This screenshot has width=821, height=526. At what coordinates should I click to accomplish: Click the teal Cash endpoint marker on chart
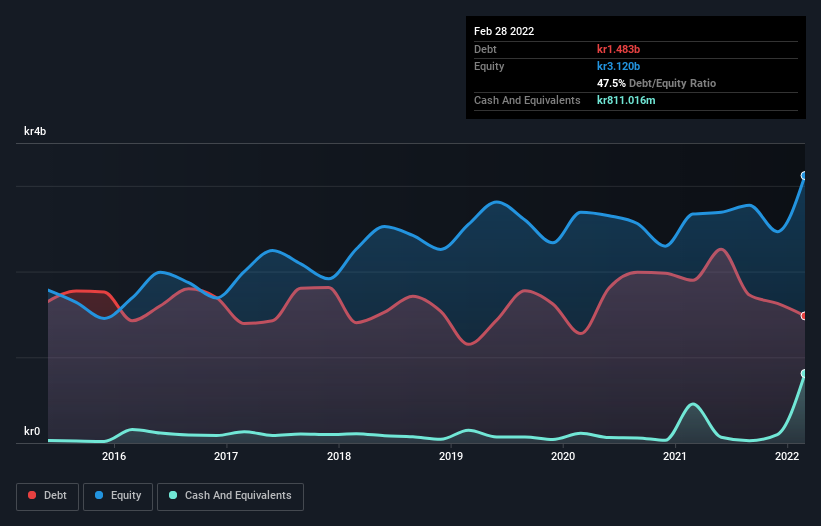click(x=804, y=374)
